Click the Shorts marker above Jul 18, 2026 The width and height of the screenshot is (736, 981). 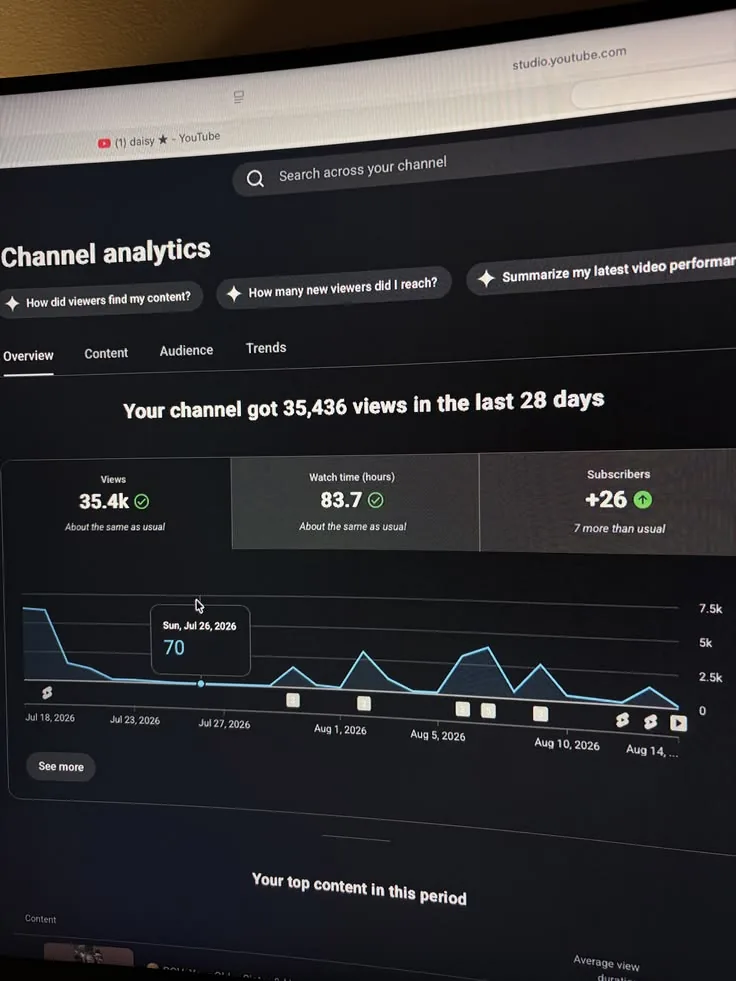pos(47,693)
